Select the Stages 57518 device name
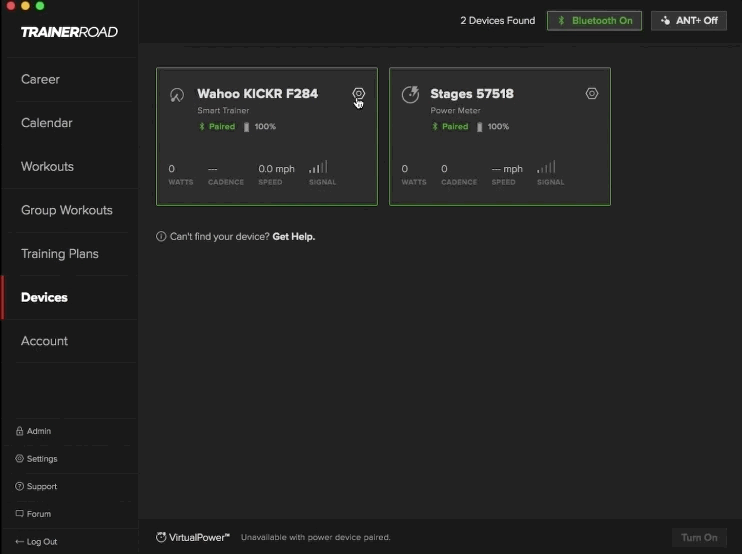The width and height of the screenshot is (742, 554). (x=472, y=94)
